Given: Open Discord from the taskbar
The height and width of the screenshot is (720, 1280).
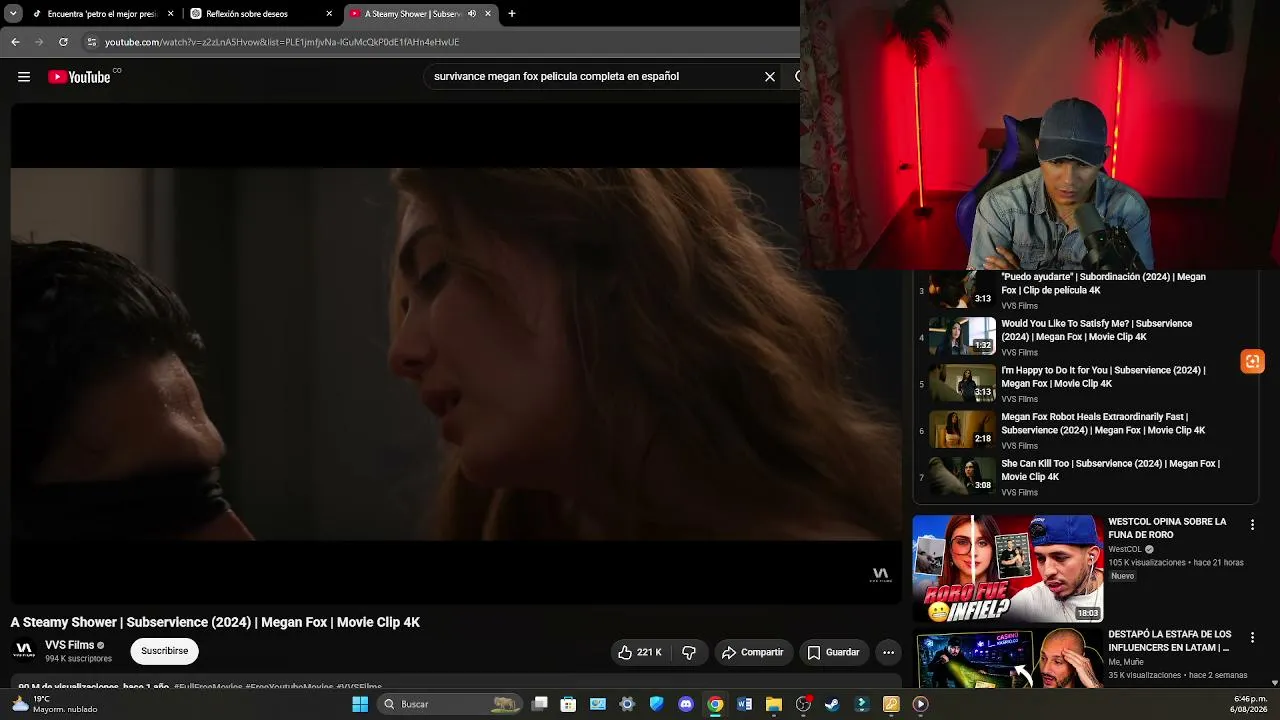Looking at the screenshot, I should click(x=686, y=704).
